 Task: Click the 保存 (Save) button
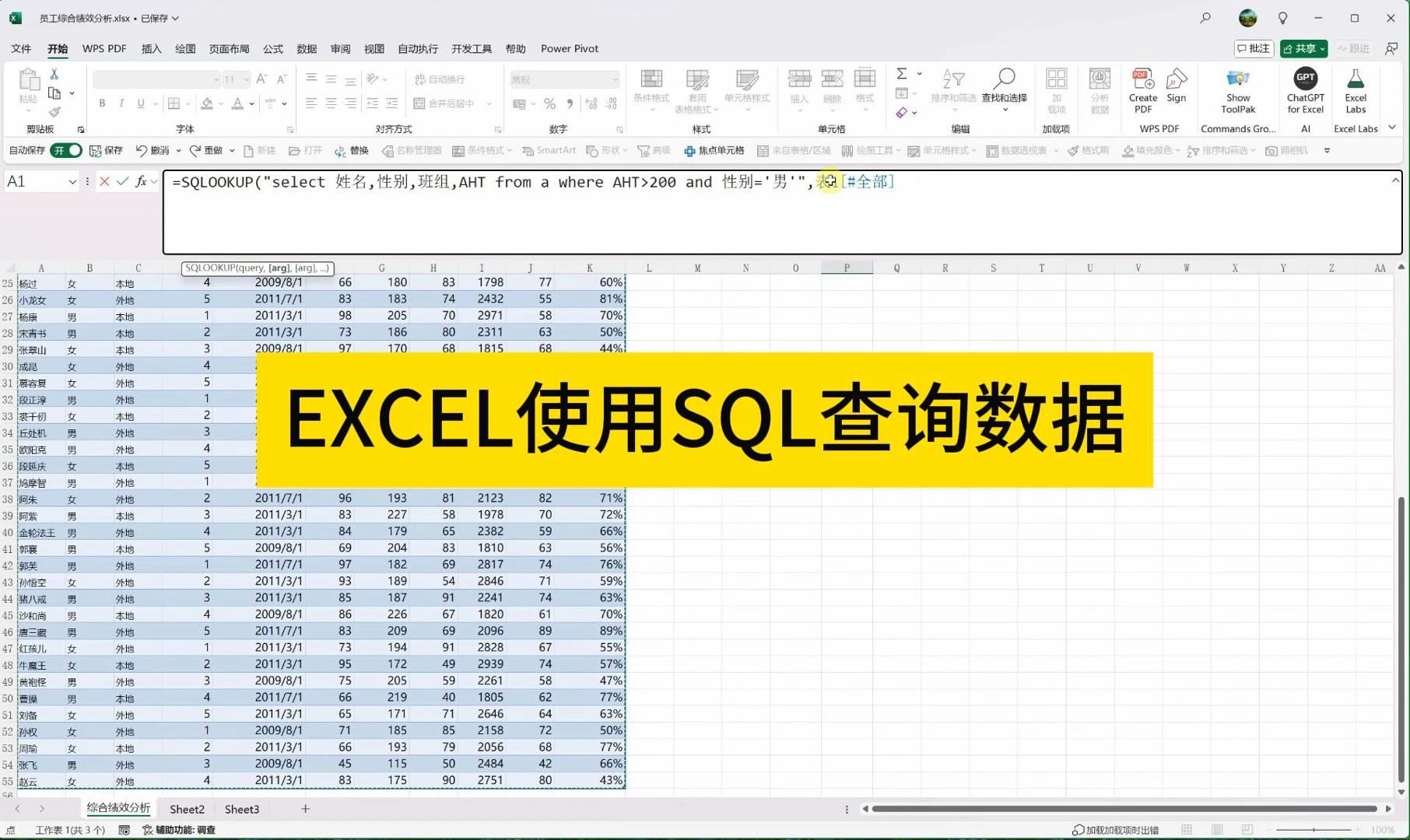(107, 150)
